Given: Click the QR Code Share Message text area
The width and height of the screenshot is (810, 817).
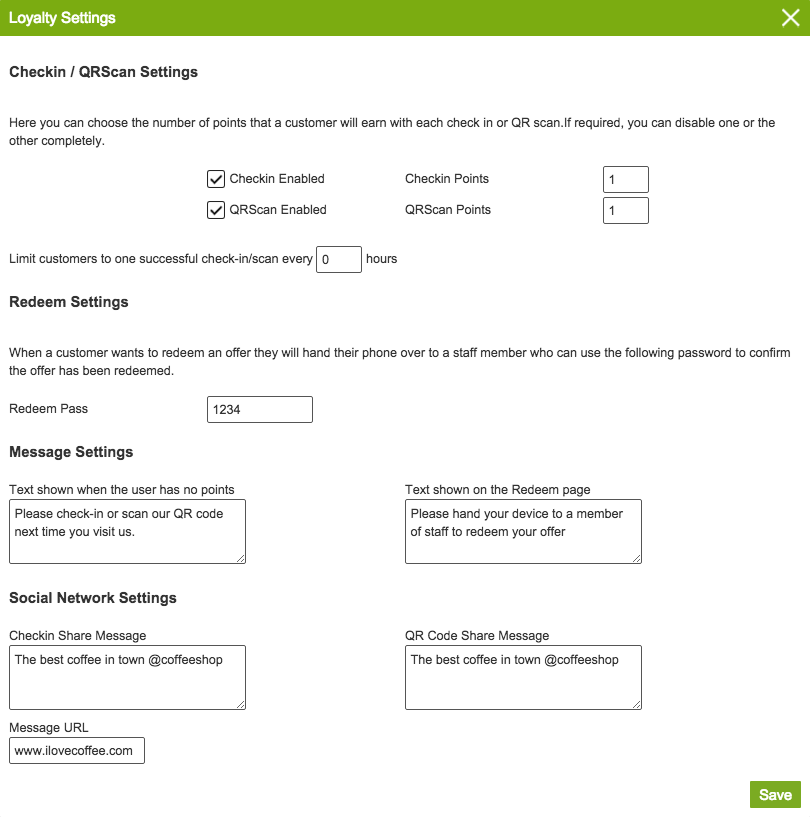Looking at the screenshot, I should tap(523, 677).
